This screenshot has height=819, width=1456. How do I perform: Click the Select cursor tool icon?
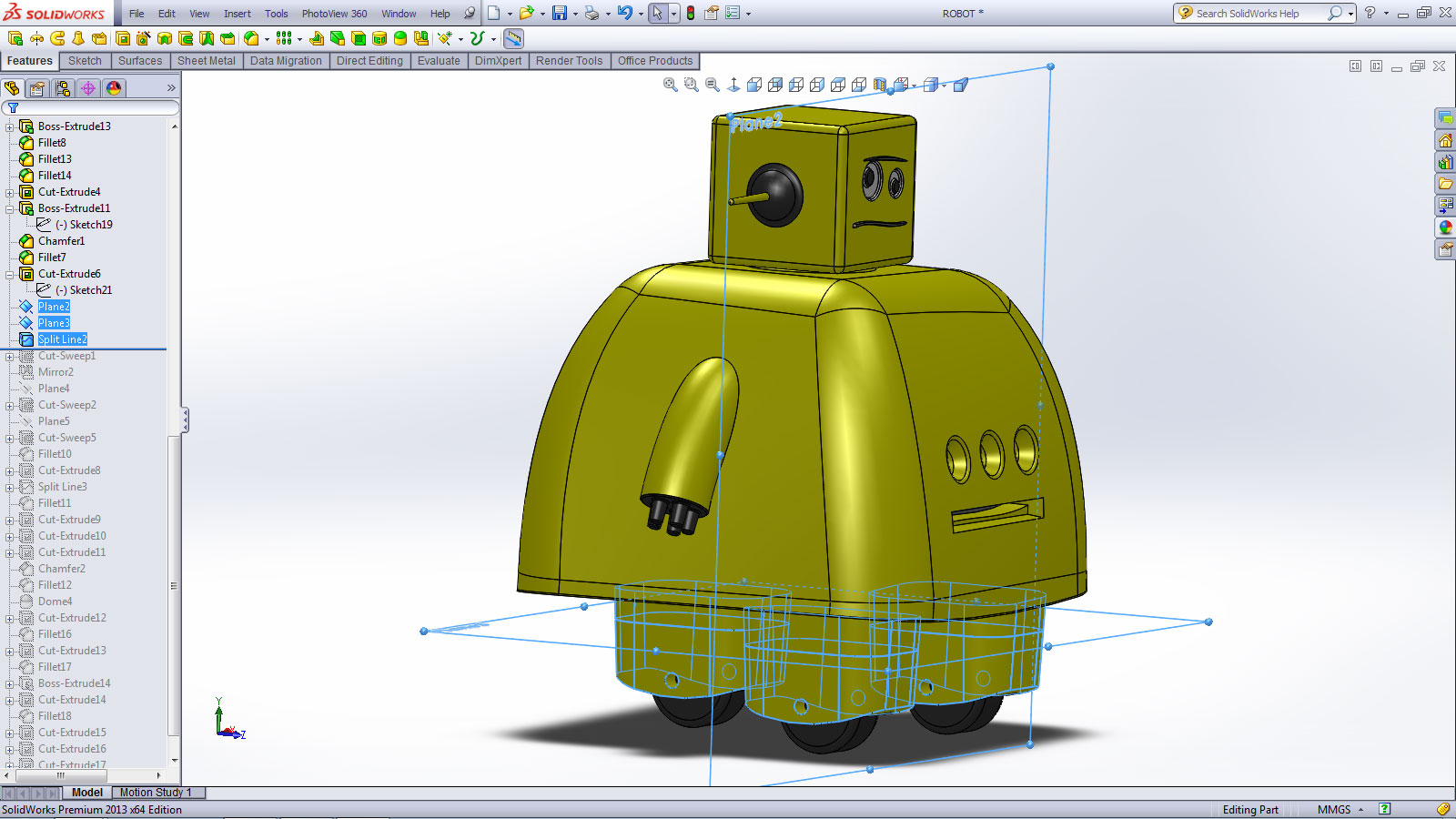657,13
